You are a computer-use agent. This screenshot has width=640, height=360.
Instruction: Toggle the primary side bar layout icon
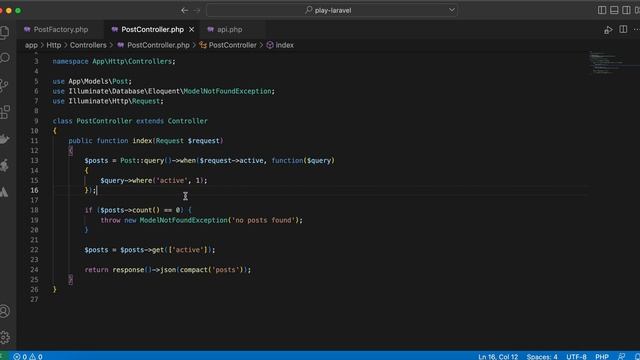click(602, 10)
